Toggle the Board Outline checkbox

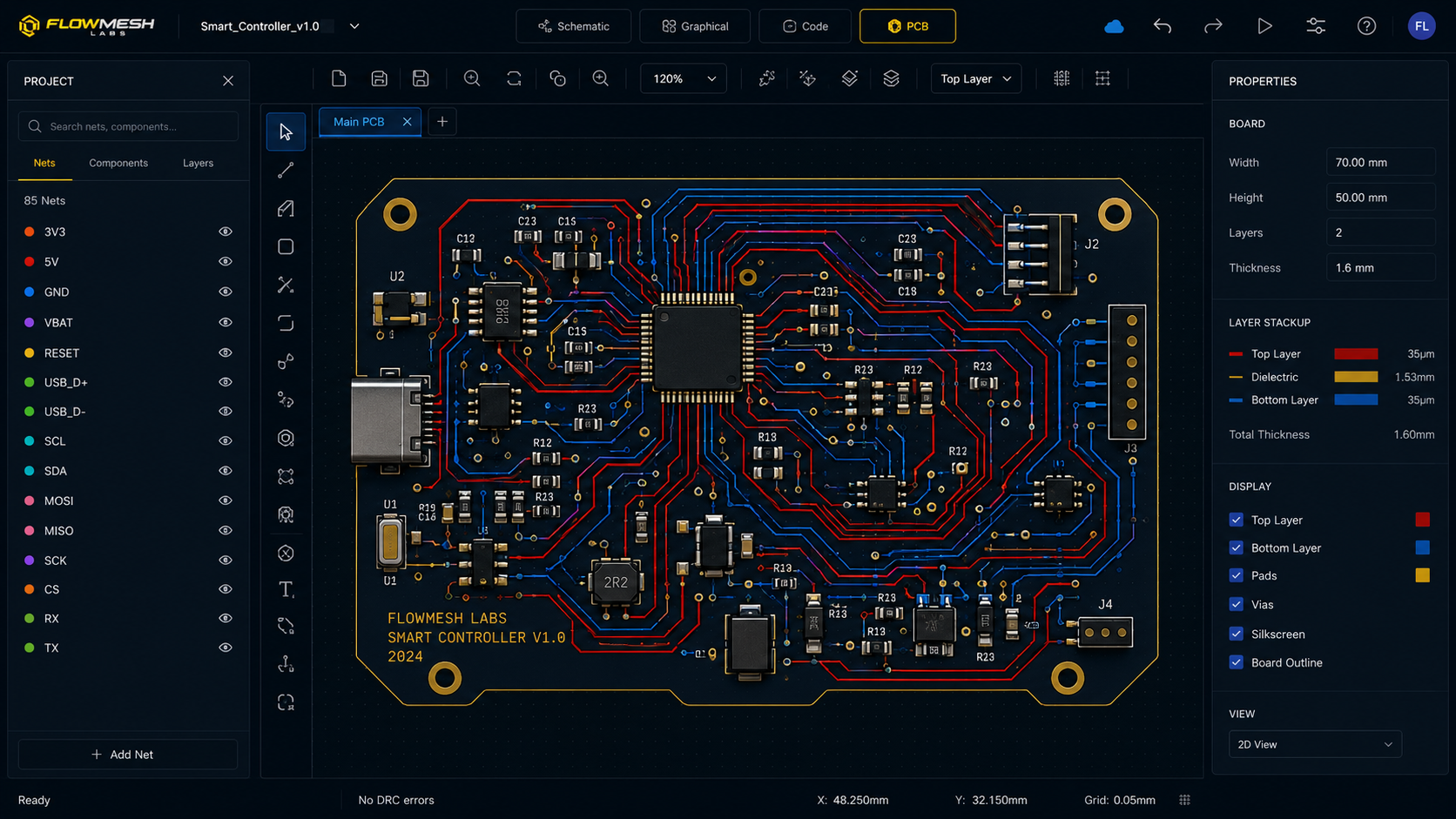[1236, 662]
